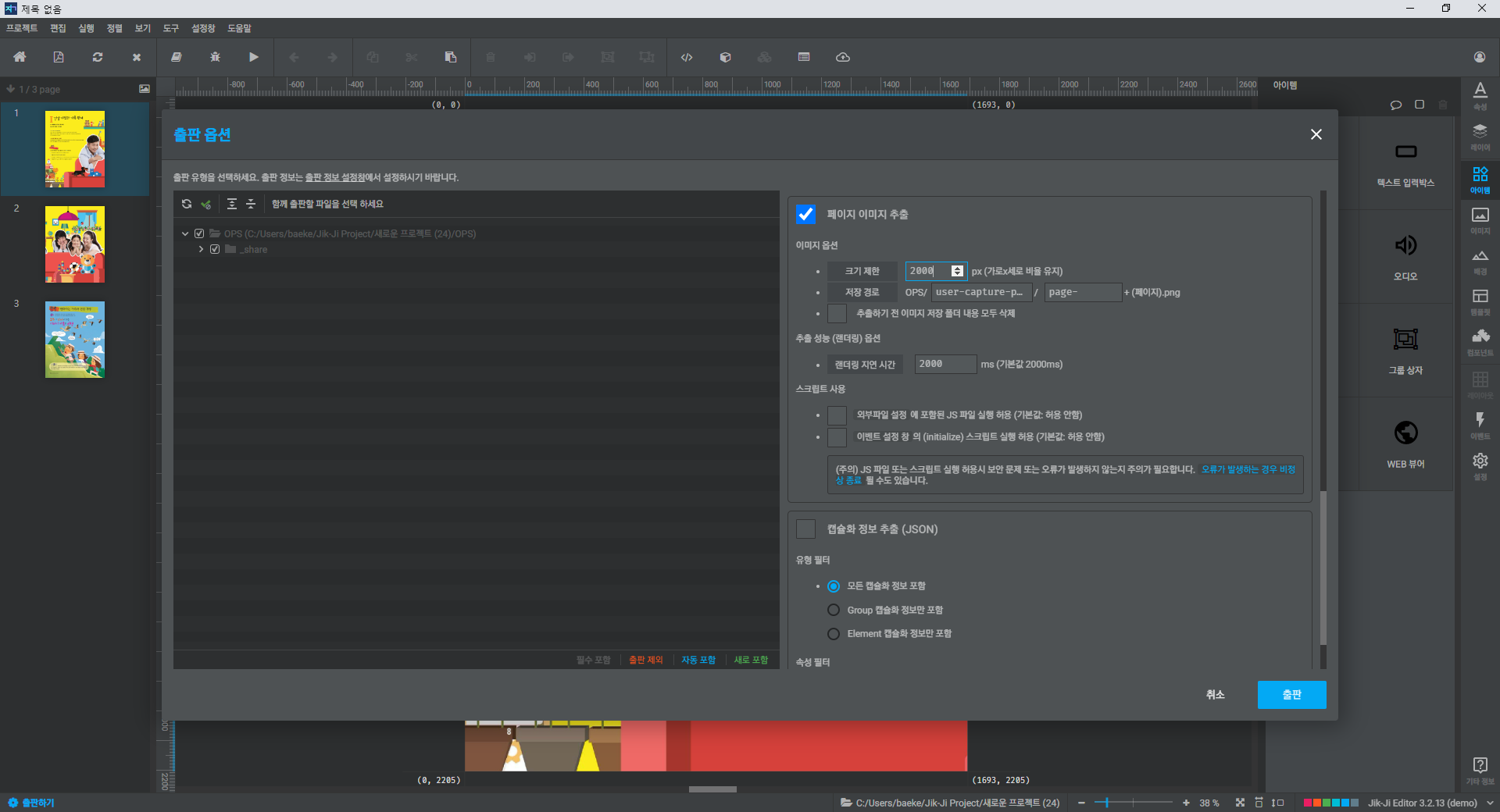Expand the _share folder in the file tree

click(x=201, y=249)
